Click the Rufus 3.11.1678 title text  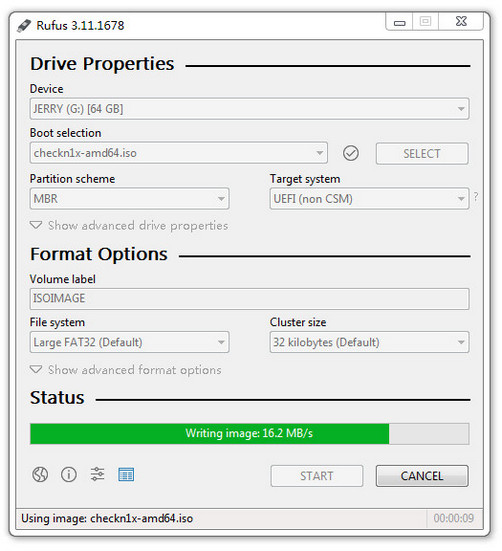point(80,26)
